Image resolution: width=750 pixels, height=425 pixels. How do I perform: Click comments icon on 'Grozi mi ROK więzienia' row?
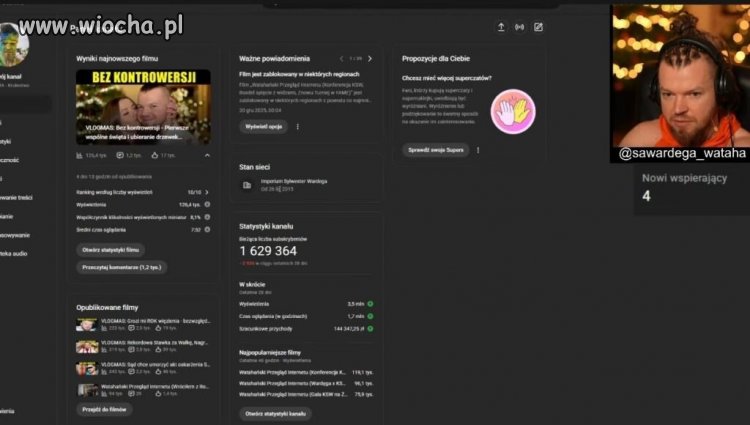[131, 328]
